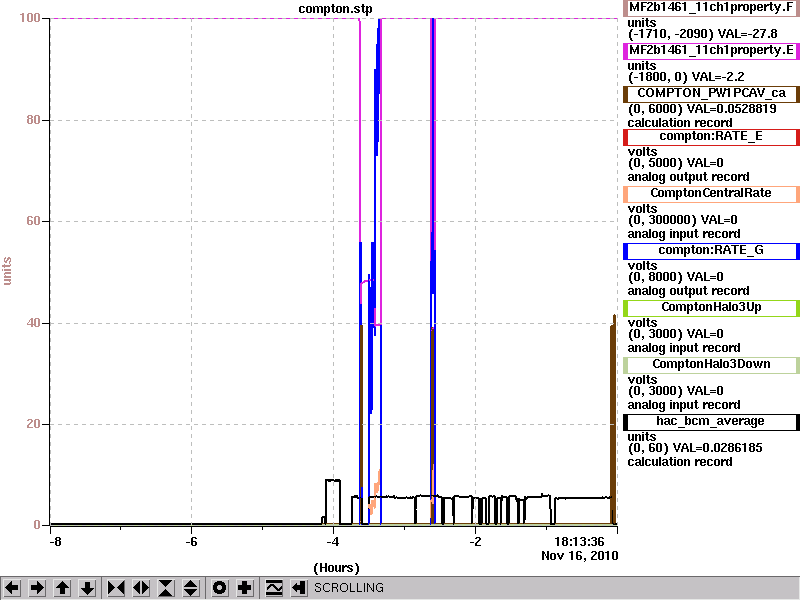The width and height of the screenshot is (800, 600).
Task: Select the pale green ComptonHalo3Down legend box
Action: click(711, 365)
